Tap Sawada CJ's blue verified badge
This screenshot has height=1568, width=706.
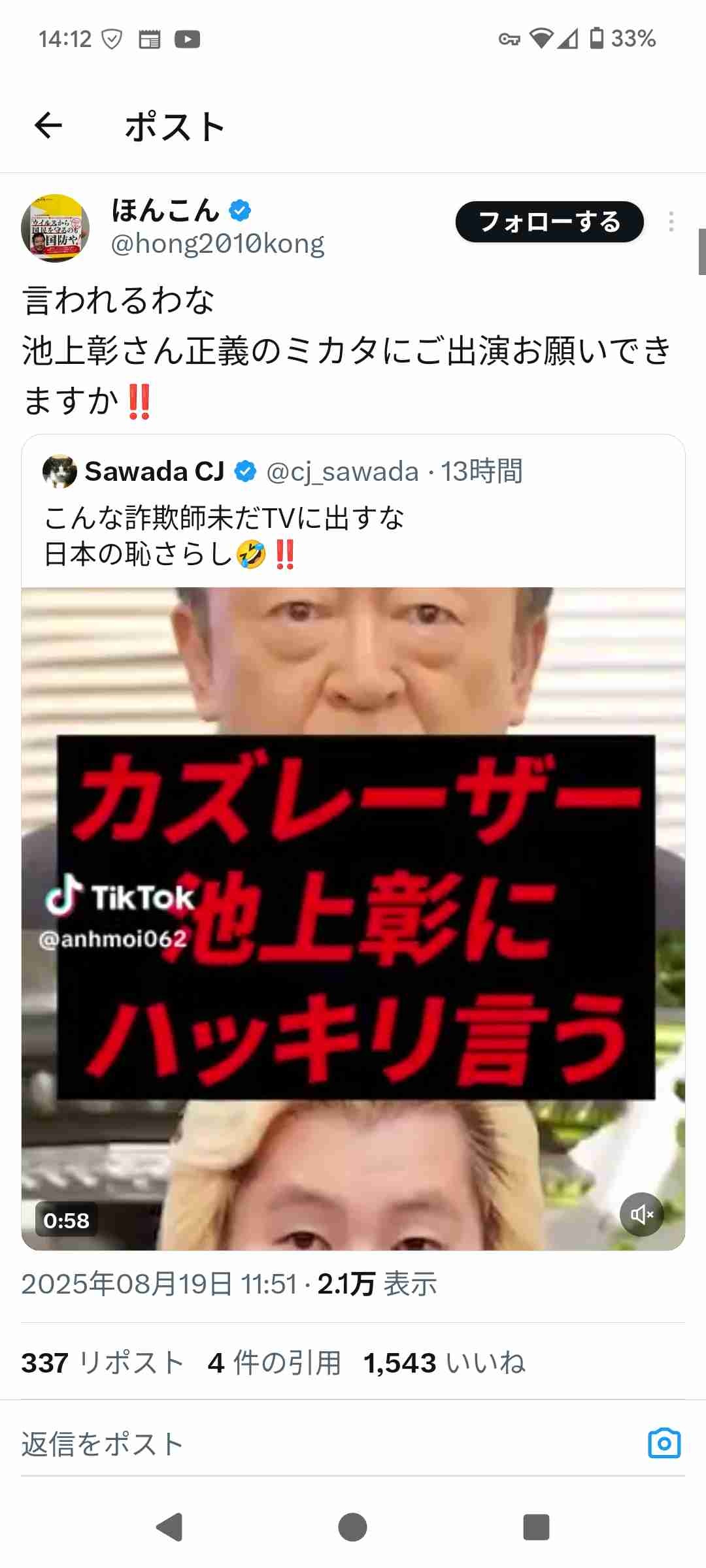(x=245, y=471)
